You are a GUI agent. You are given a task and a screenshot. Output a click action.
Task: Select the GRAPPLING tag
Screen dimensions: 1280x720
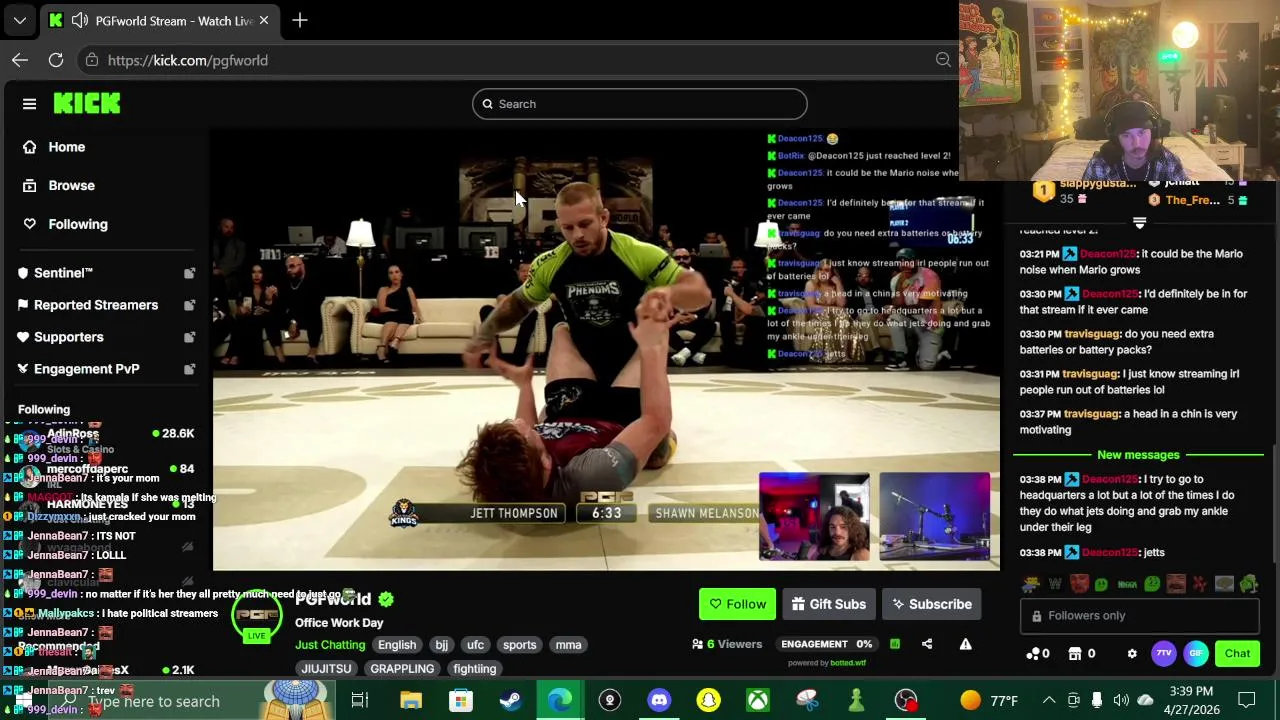click(402, 669)
